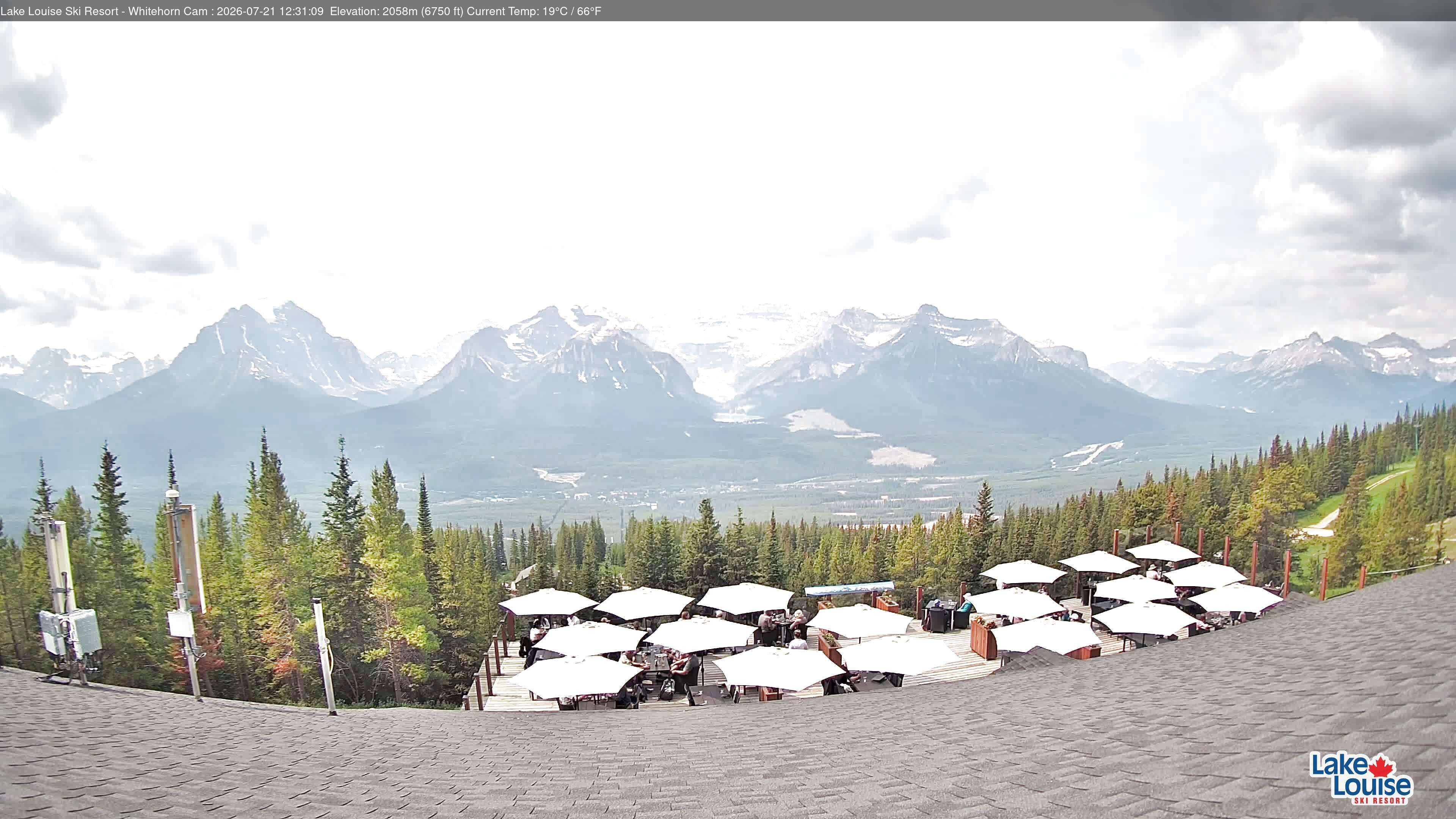
Task: Click the "Current Temp: 19°C / 66°F" reading
Action: tap(534, 11)
